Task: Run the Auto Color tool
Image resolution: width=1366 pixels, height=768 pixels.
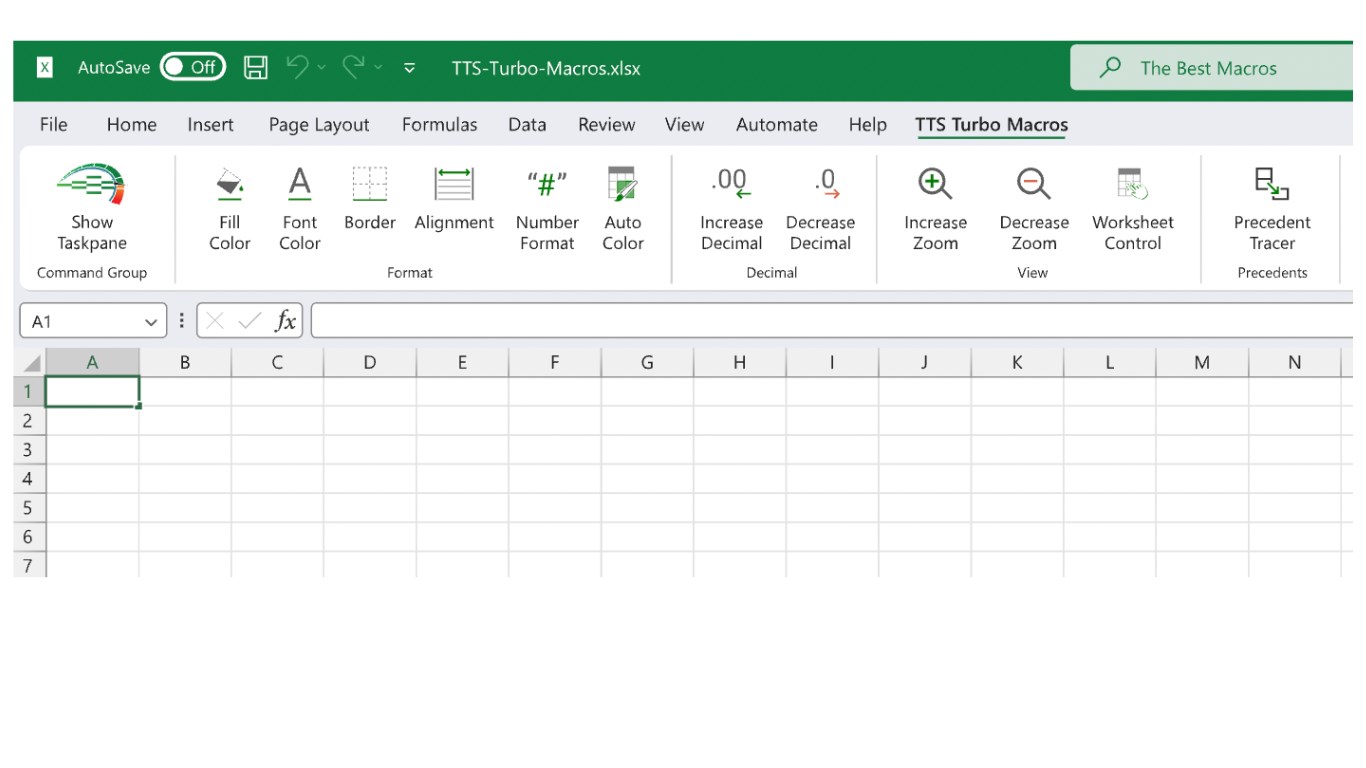Action: (x=622, y=209)
